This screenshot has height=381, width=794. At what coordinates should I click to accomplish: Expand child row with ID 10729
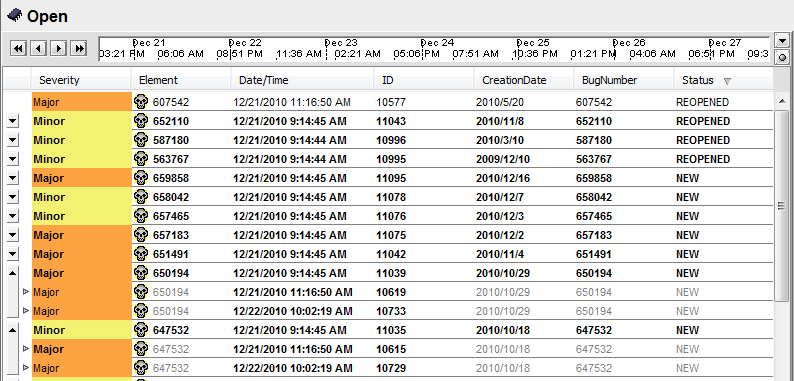point(26,368)
